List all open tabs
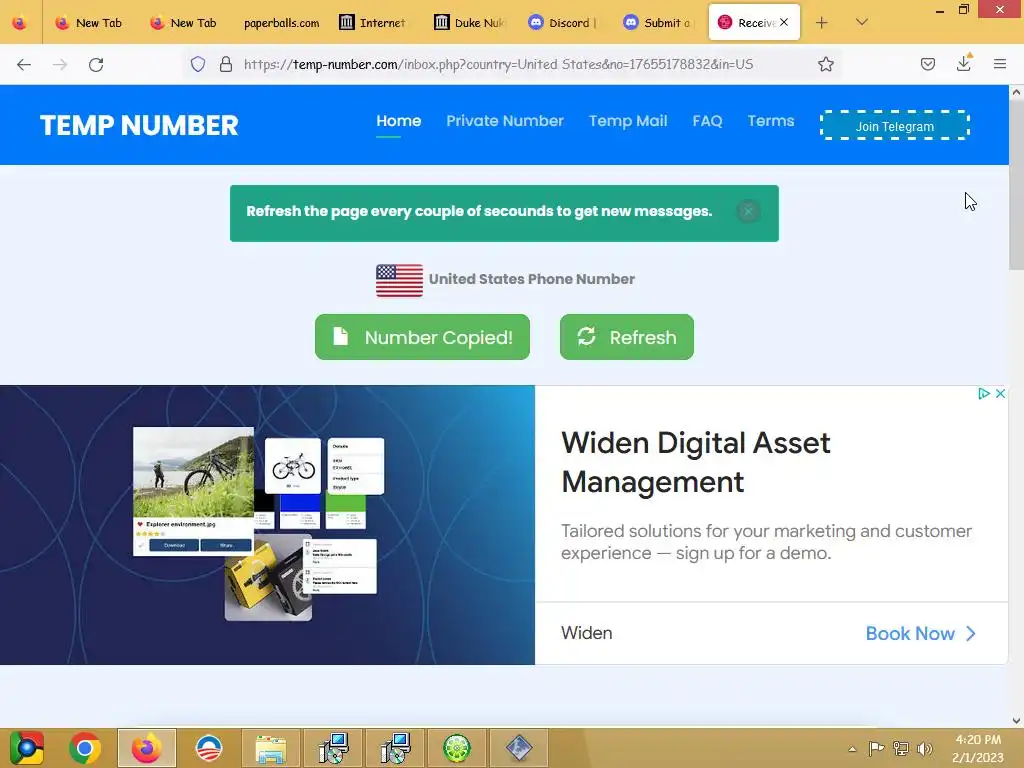Image resolution: width=1024 pixels, height=768 pixels. [861, 23]
